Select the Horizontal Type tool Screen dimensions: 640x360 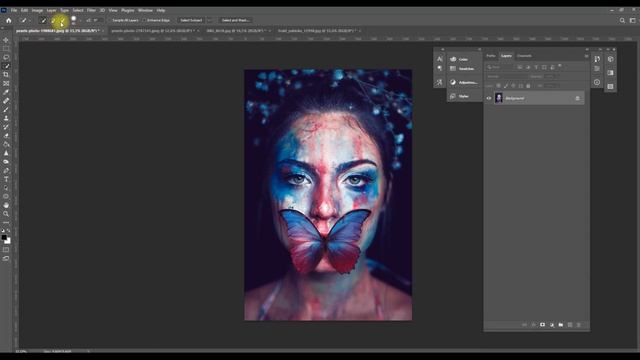(6, 179)
